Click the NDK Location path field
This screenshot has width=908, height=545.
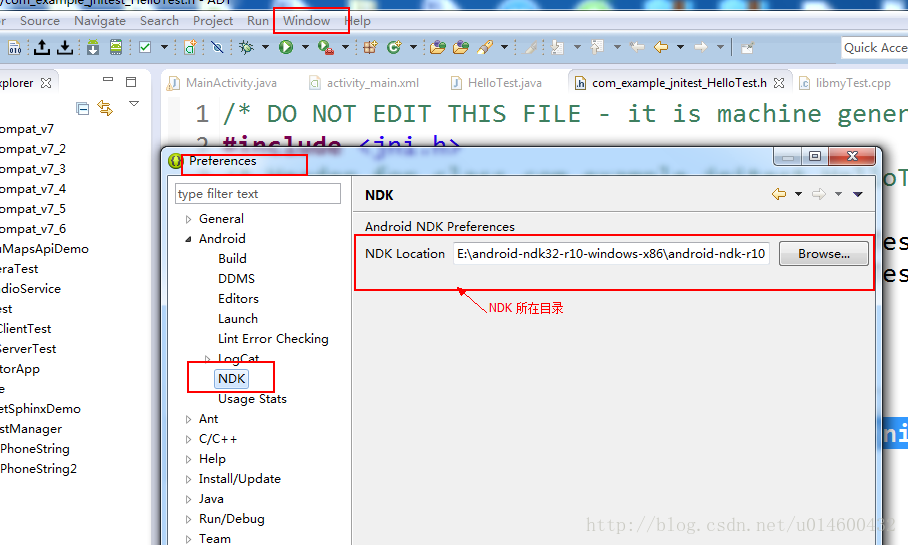(x=611, y=254)
